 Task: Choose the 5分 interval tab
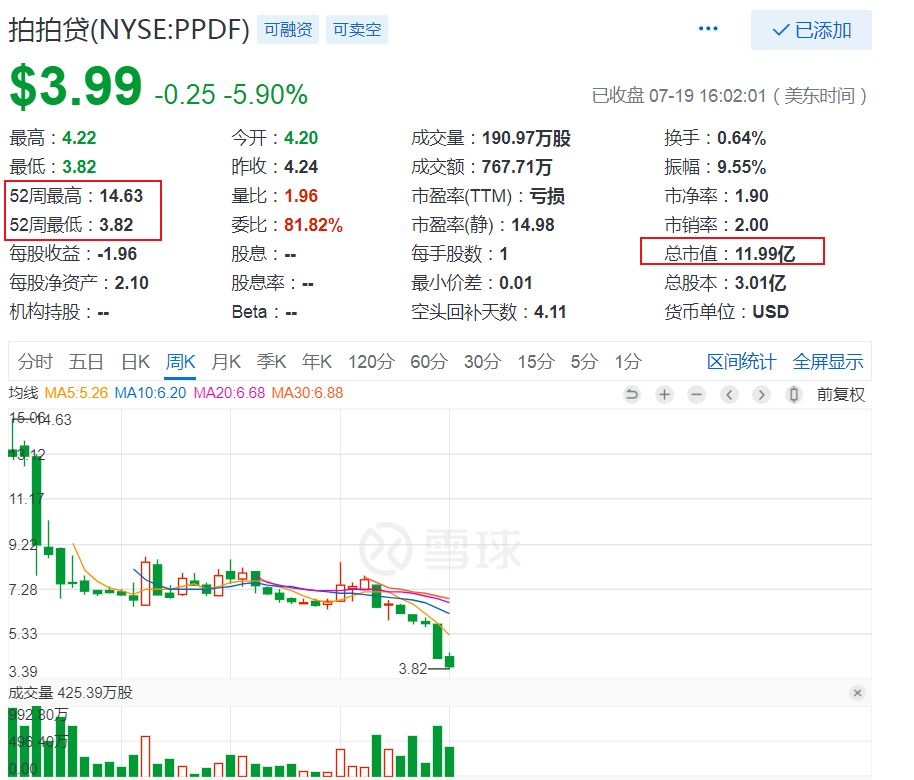pyautogui.click(x=584, y=362)
